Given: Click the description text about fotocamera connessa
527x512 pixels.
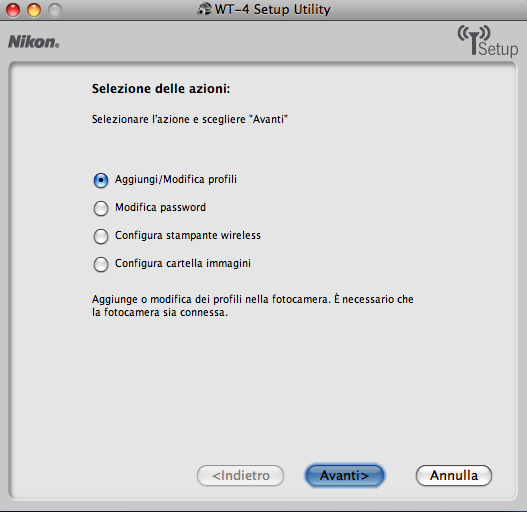Looking at the screenshot, I should [x=253, y=306].
